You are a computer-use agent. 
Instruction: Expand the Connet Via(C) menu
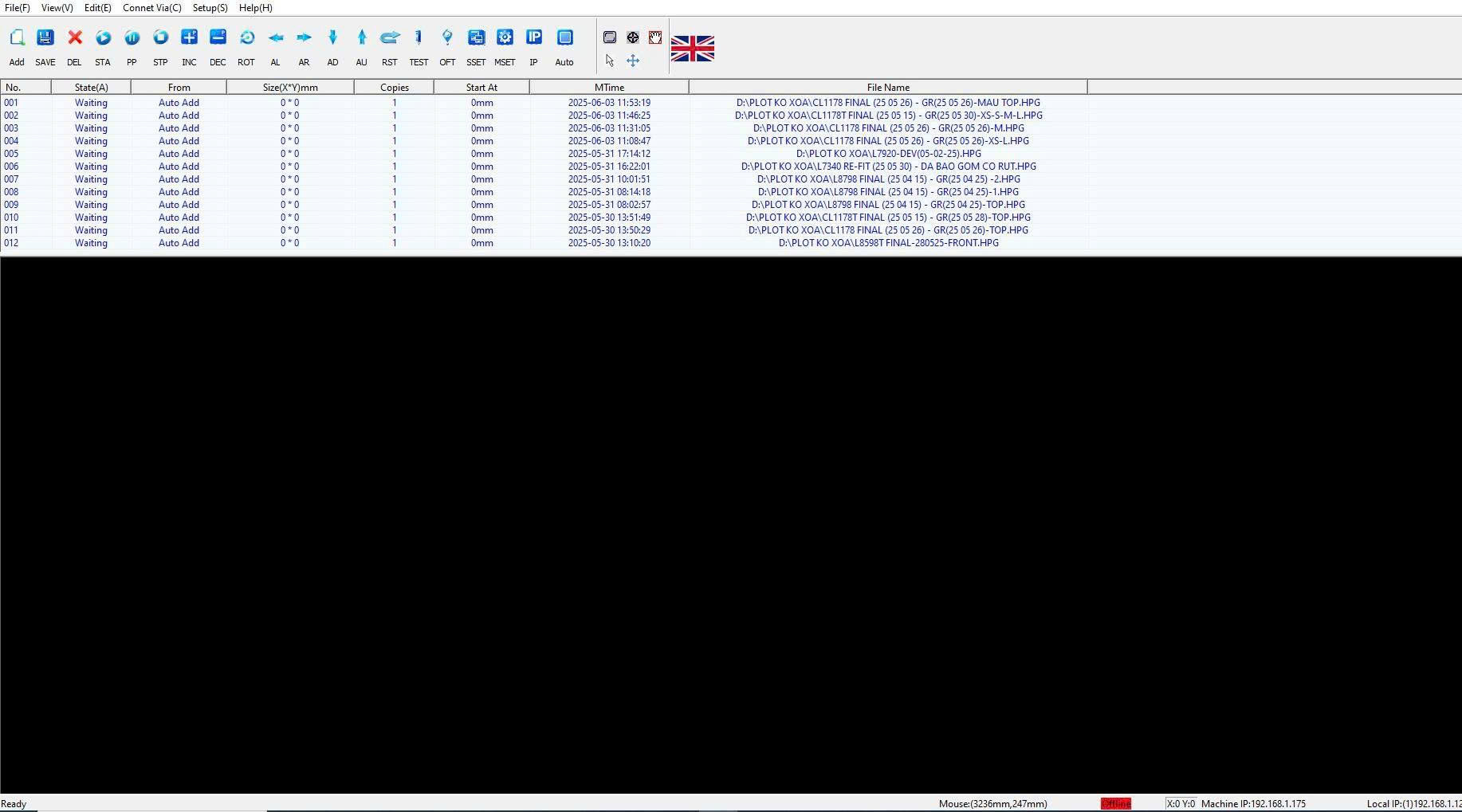[x=151, y=8]
